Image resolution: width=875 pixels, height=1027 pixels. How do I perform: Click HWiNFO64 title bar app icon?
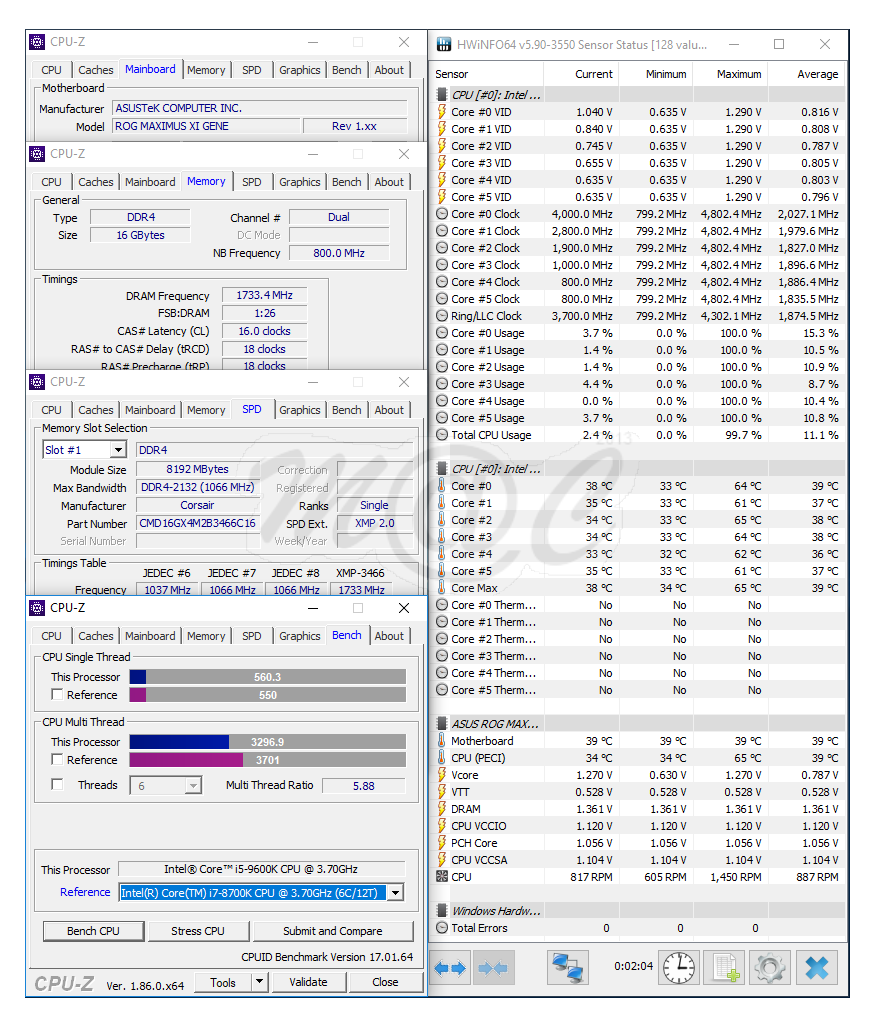tap(444, 44)
